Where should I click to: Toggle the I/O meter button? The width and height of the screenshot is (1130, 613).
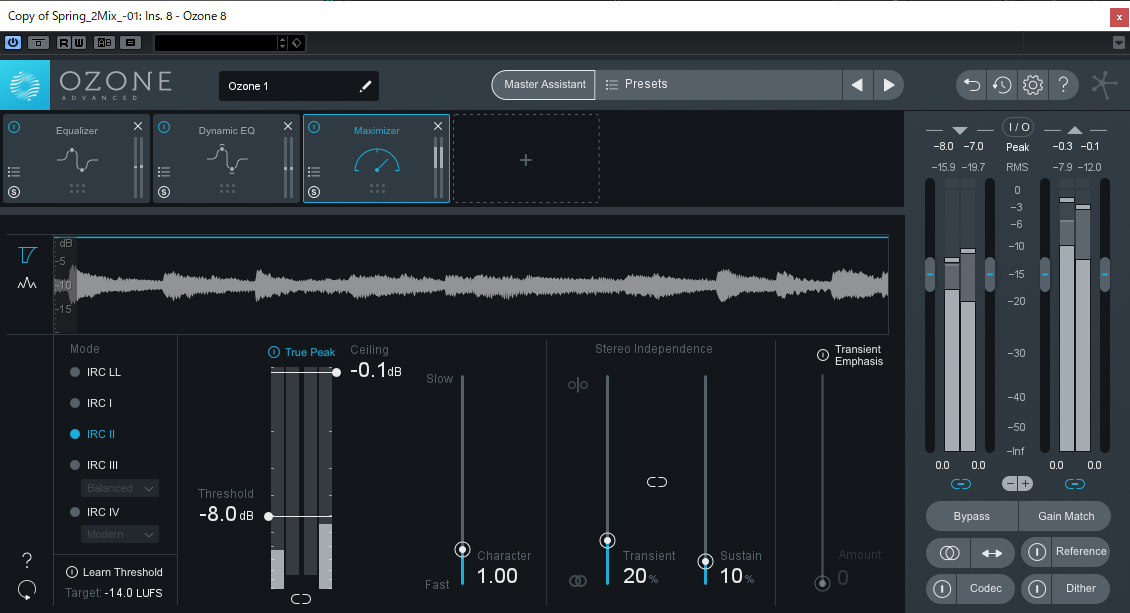click(x=1018, y=127)
